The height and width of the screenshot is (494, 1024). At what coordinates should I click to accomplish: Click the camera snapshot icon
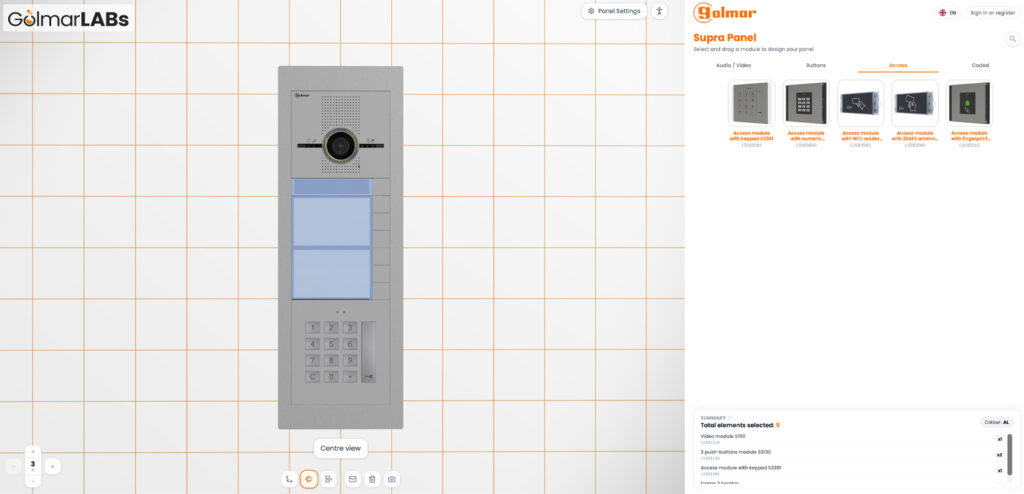pyautogui.click(x=391, y=480)
